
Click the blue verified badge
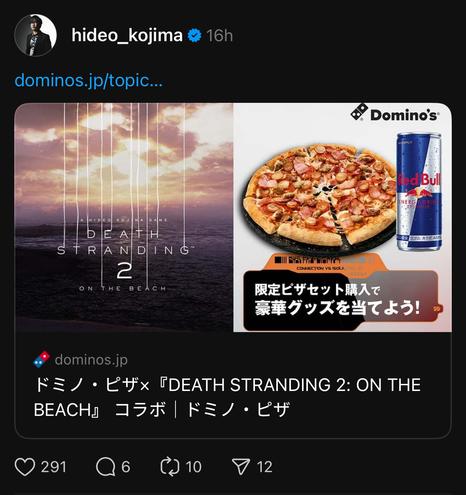(194, 35)
